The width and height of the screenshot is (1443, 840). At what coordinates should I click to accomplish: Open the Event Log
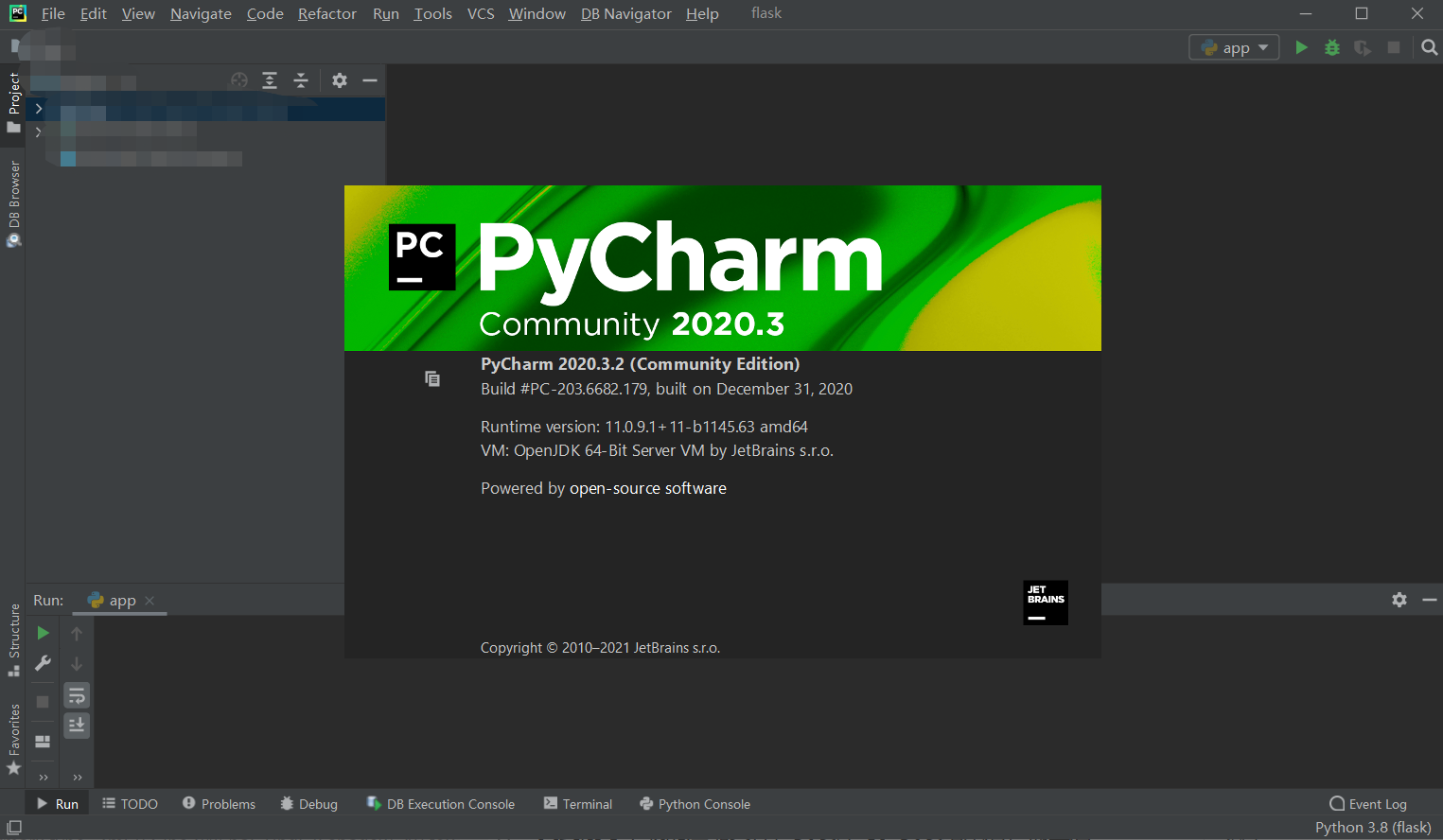point(1368,804)
